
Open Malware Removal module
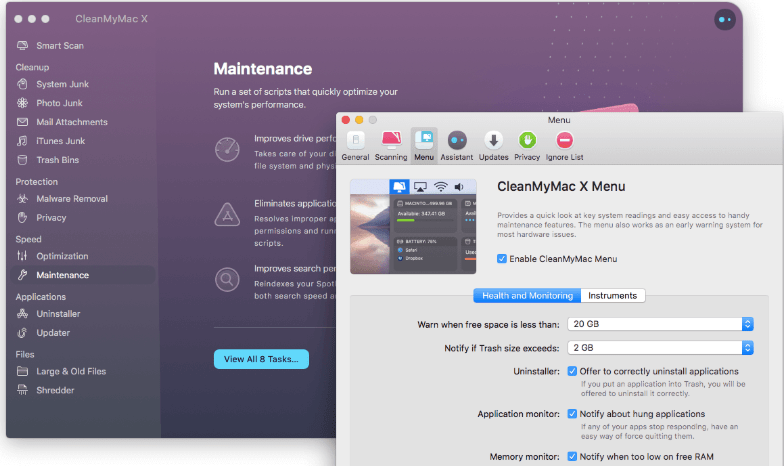72,198
